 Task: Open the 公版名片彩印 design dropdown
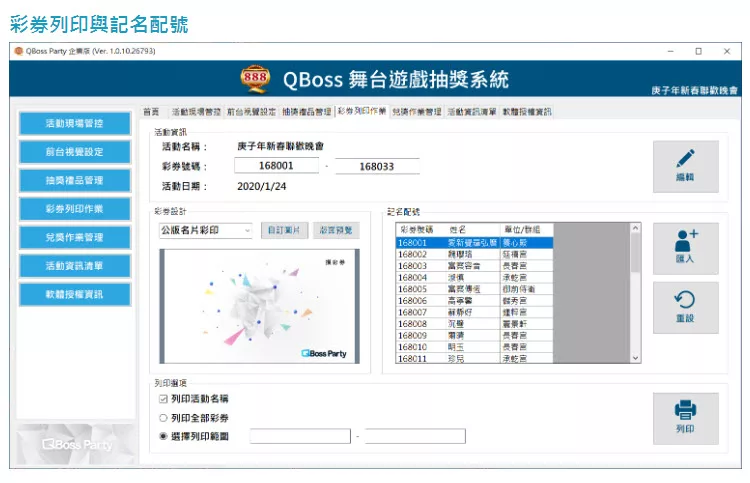point(206,230)
